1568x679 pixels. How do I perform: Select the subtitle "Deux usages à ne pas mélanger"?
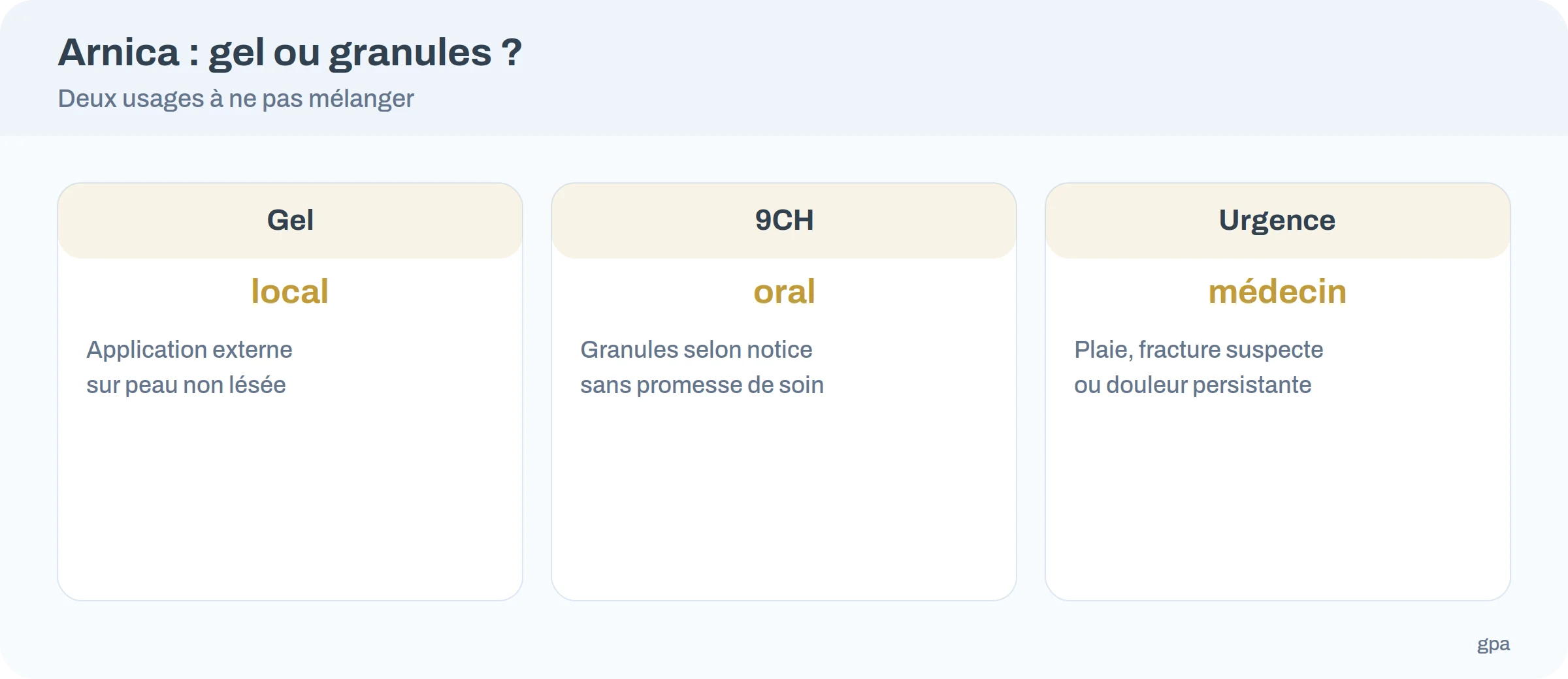point(236,99)
